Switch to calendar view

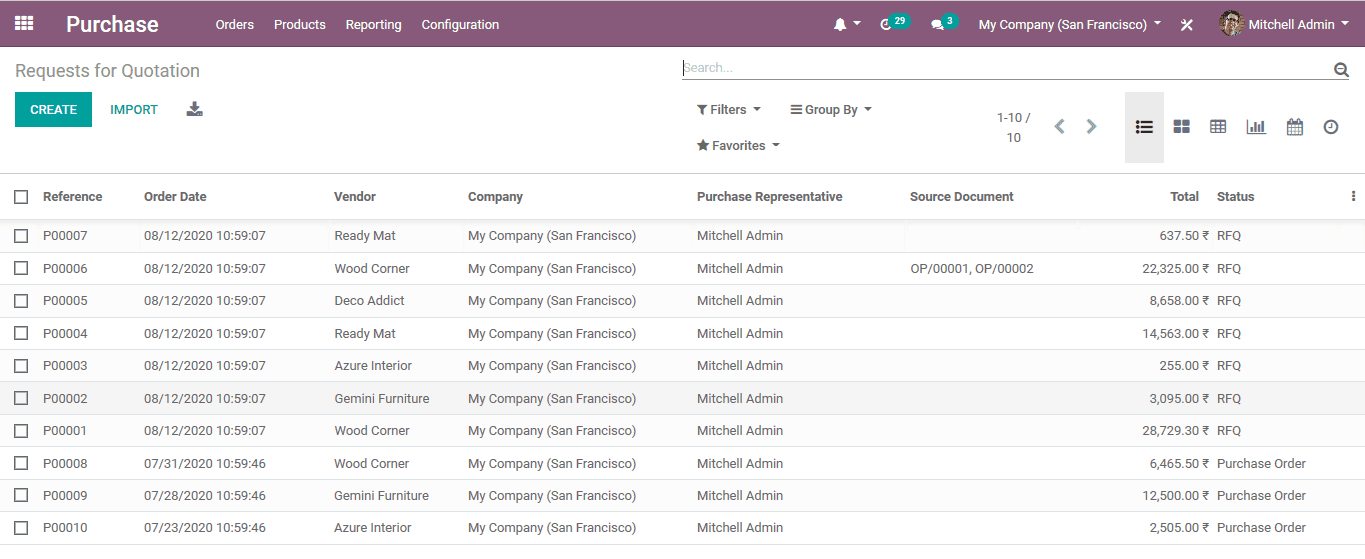pyautogui.click(x=1295, y=127)
